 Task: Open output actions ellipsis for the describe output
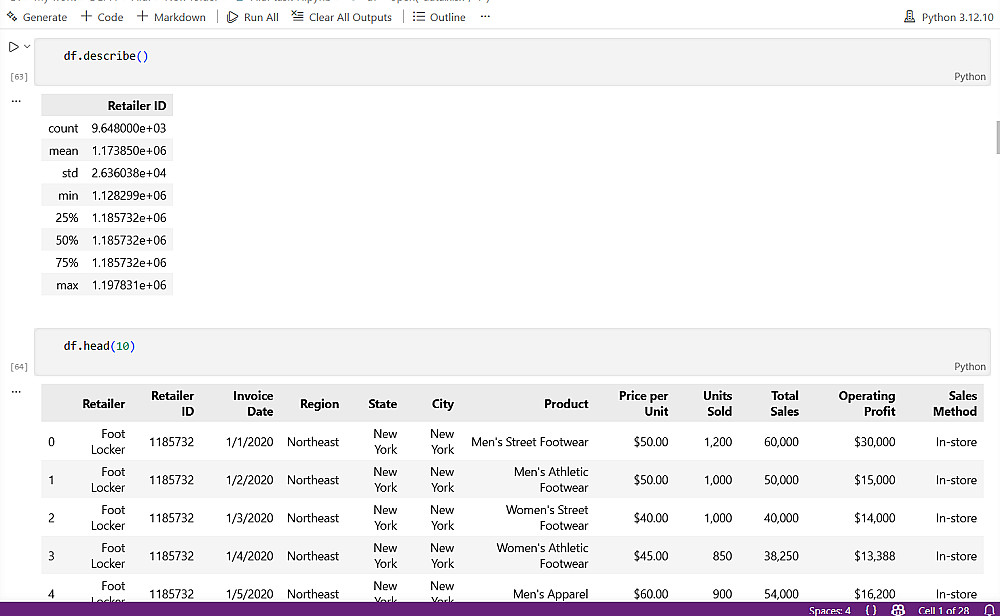(16, 101)
